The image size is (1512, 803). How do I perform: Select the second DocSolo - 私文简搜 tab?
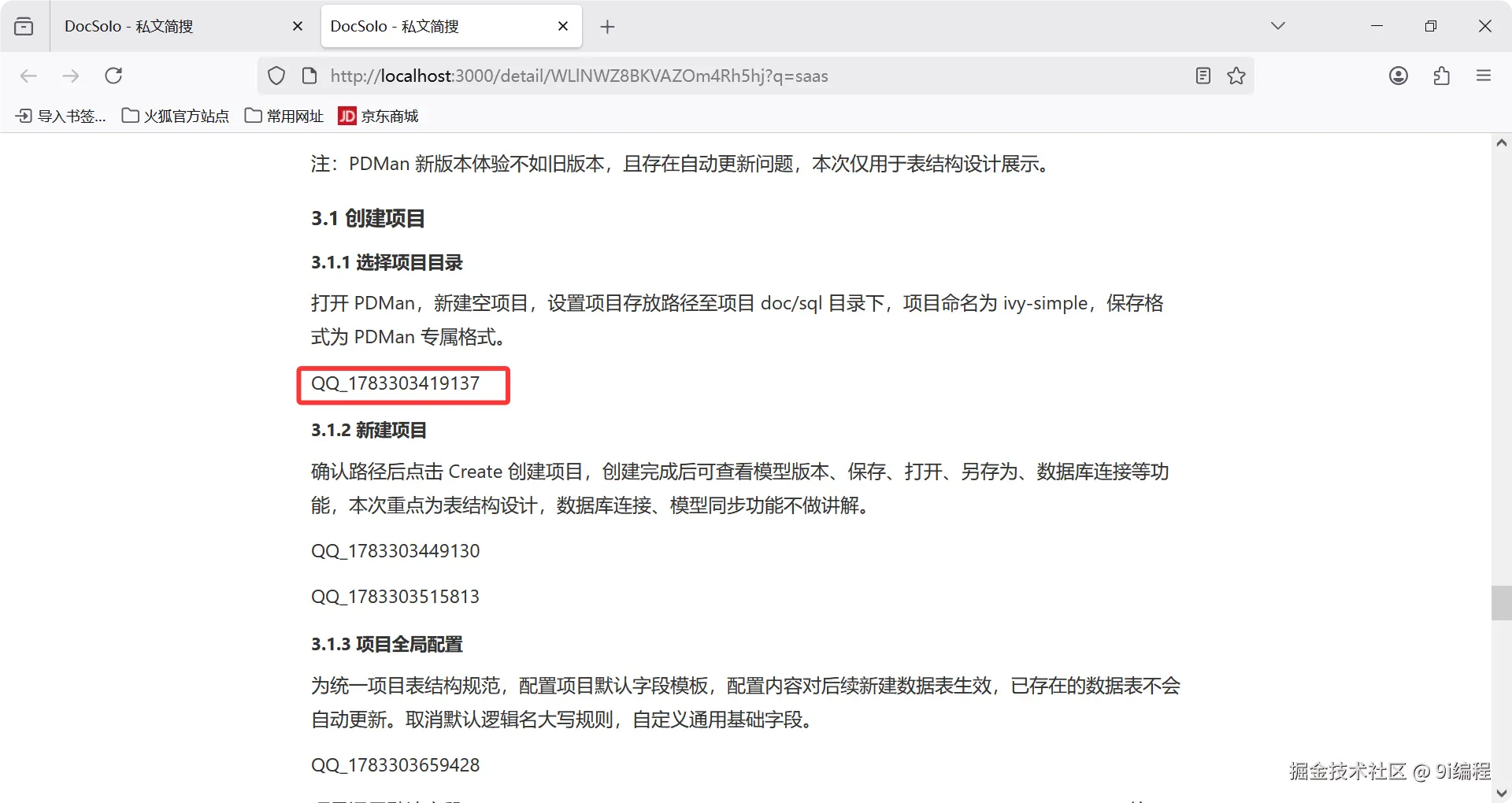(x=451, y=26)
